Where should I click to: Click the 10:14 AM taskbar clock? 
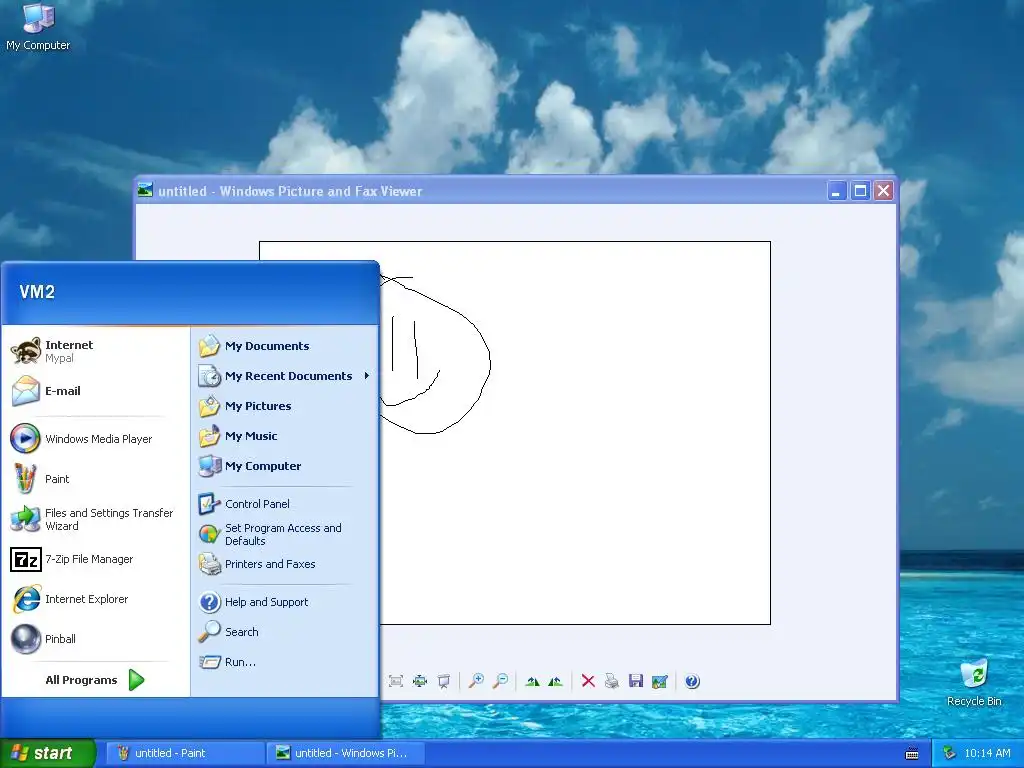(987, 753)
